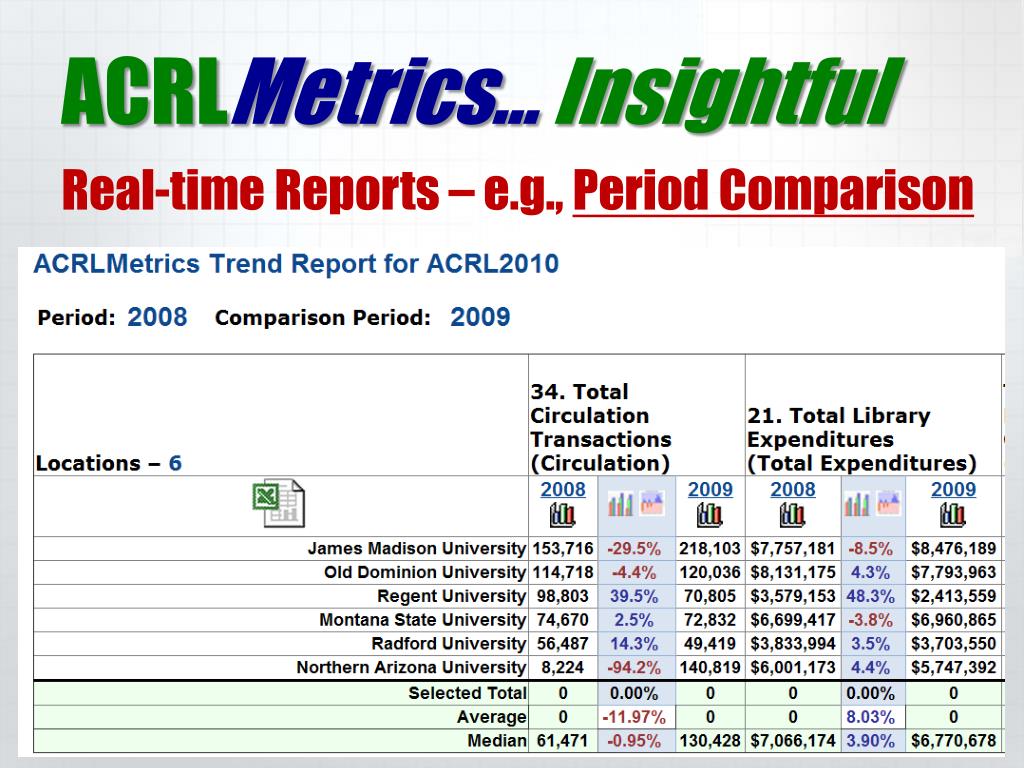Click median expenditure $7,066,174
This screenshot has height=768, width=1024.
point(793,741)
